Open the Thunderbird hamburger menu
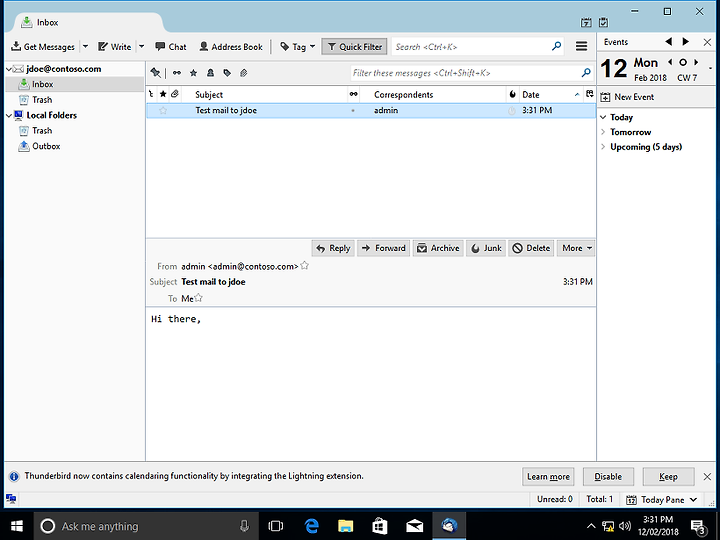The width and height of the screenshot is (720, 540). [x=581, y=46]
